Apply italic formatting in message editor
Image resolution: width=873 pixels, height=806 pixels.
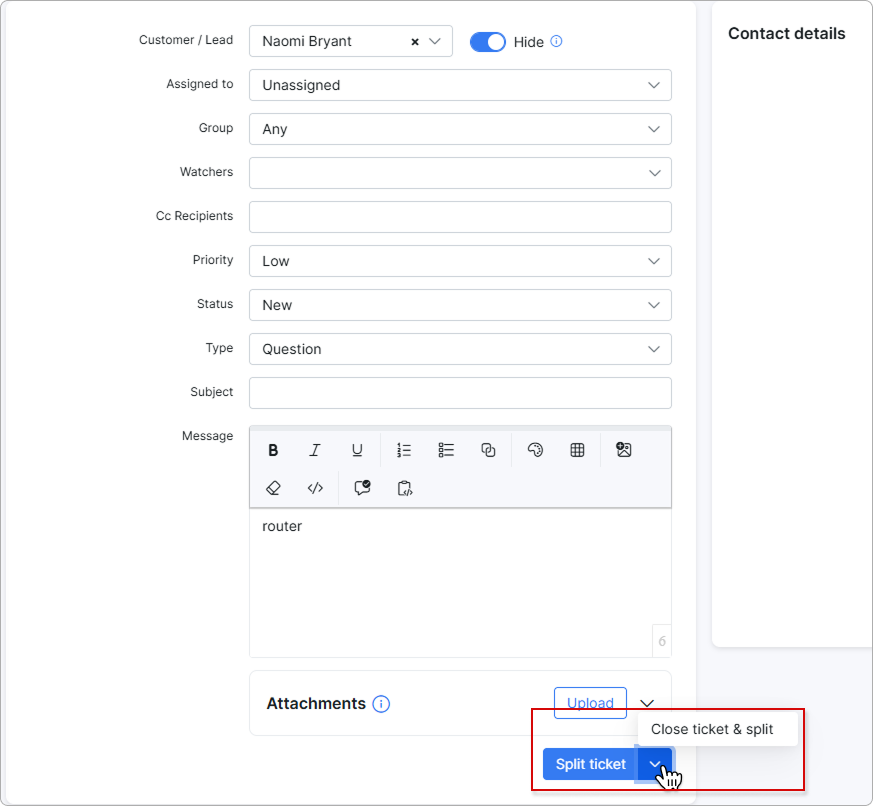(x=315, y=450)
